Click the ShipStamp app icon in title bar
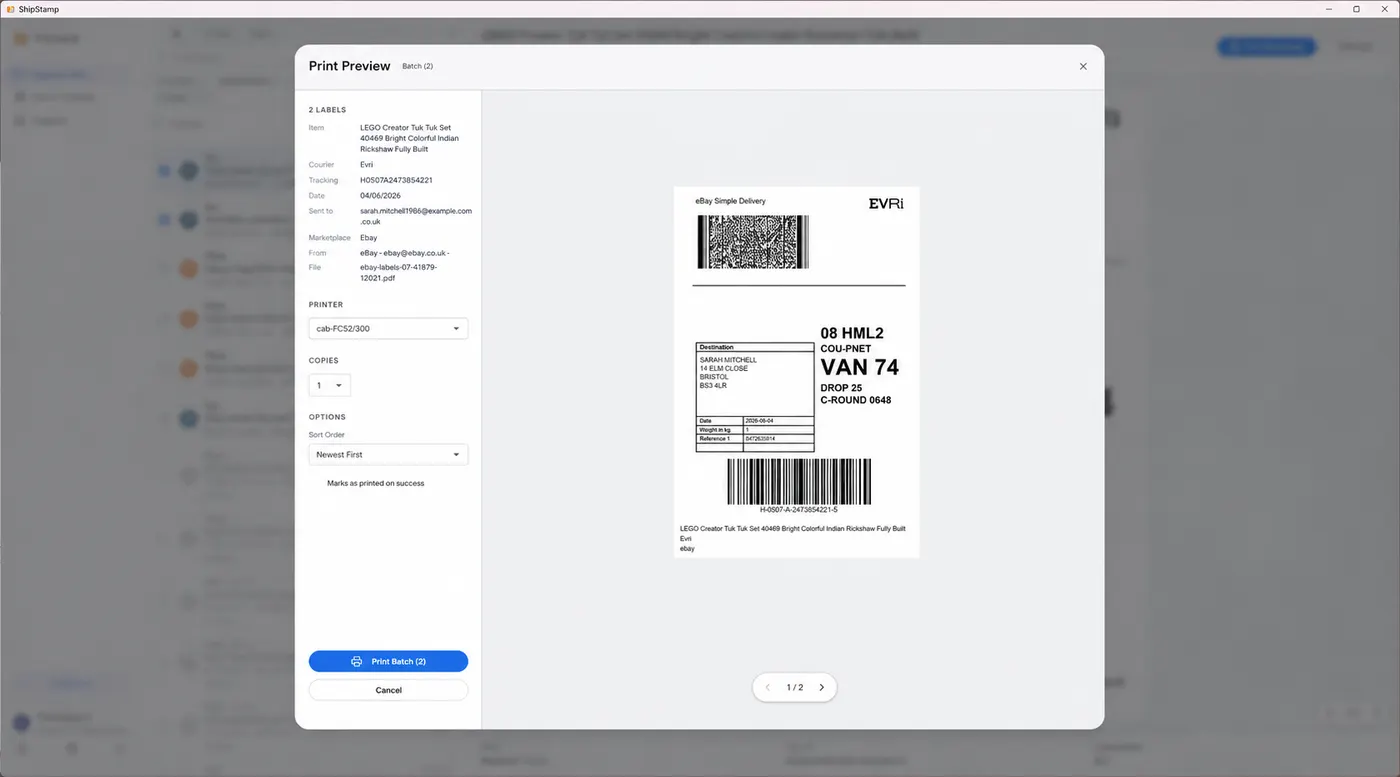Image resolution: width=1400 pixels, height=777 pixels. pyautogui.click(x=9, y=9)
